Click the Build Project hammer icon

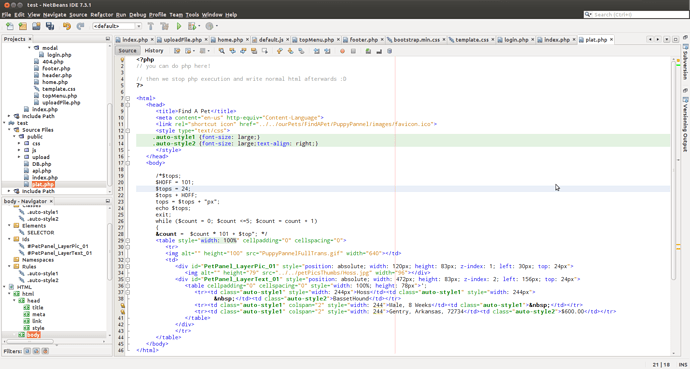point(151,26)
